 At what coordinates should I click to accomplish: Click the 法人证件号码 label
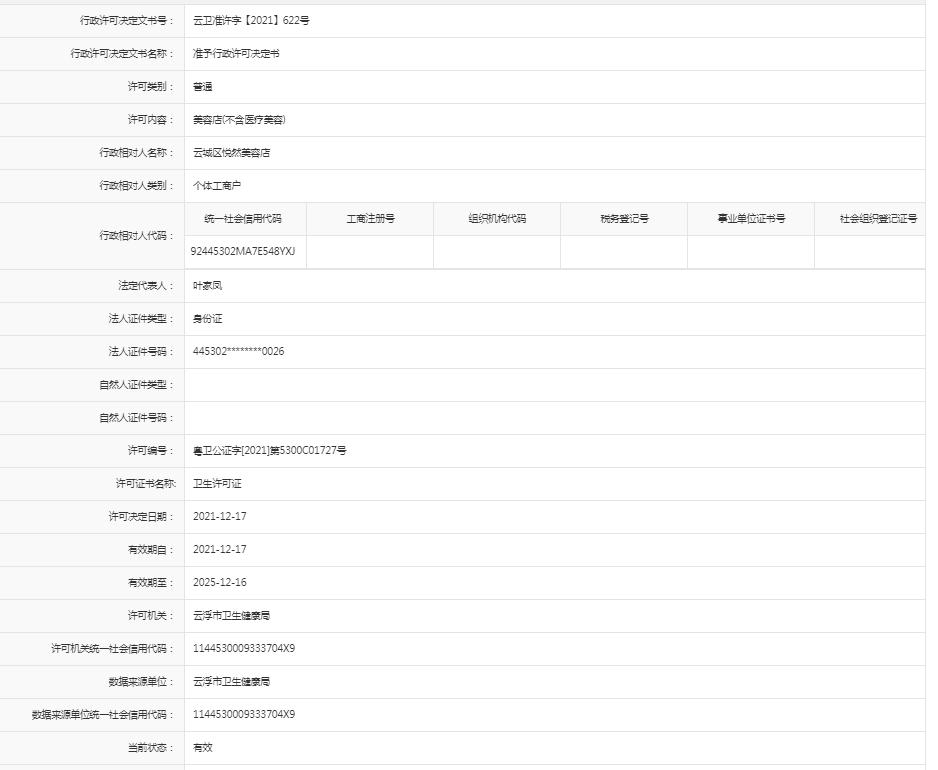point(141,351)
